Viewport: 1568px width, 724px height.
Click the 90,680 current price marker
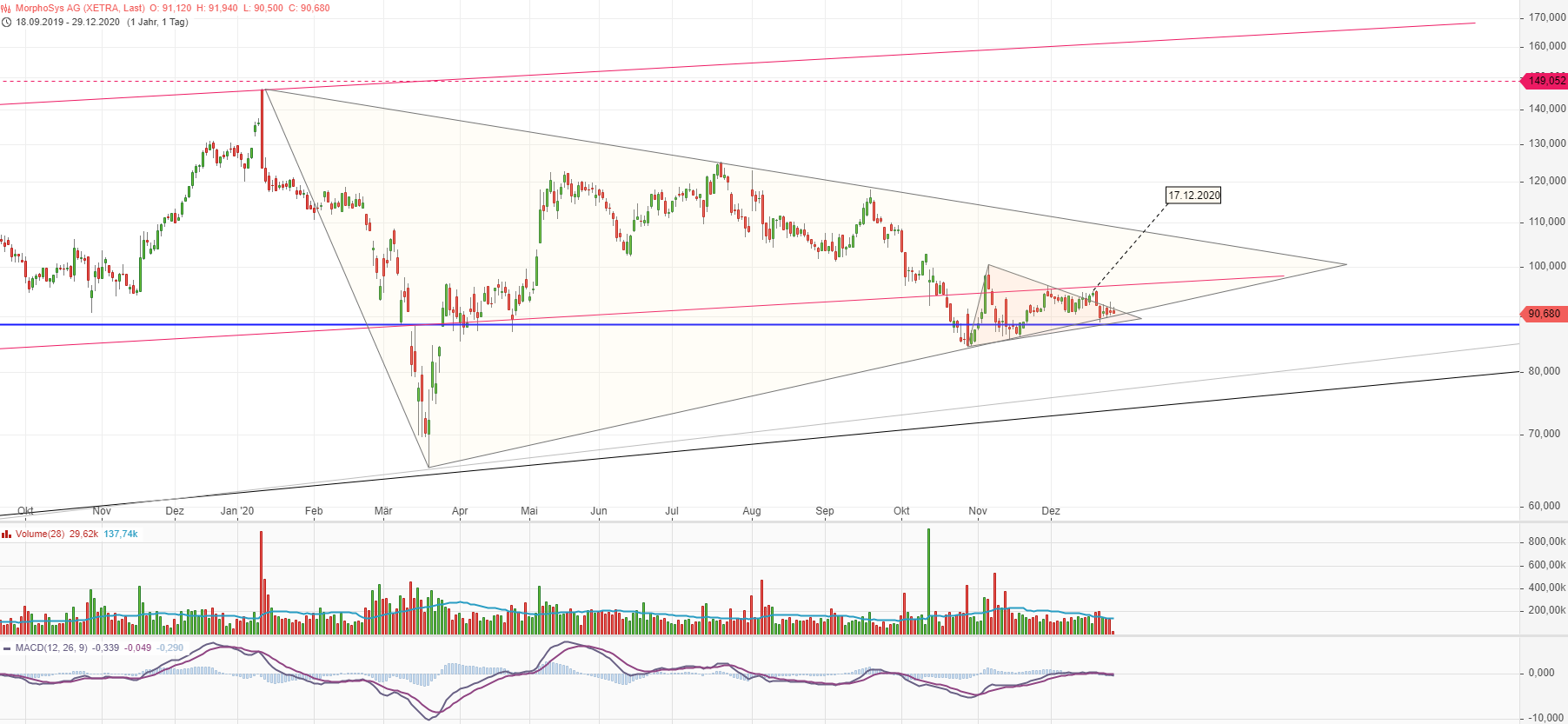point(1545,314)
